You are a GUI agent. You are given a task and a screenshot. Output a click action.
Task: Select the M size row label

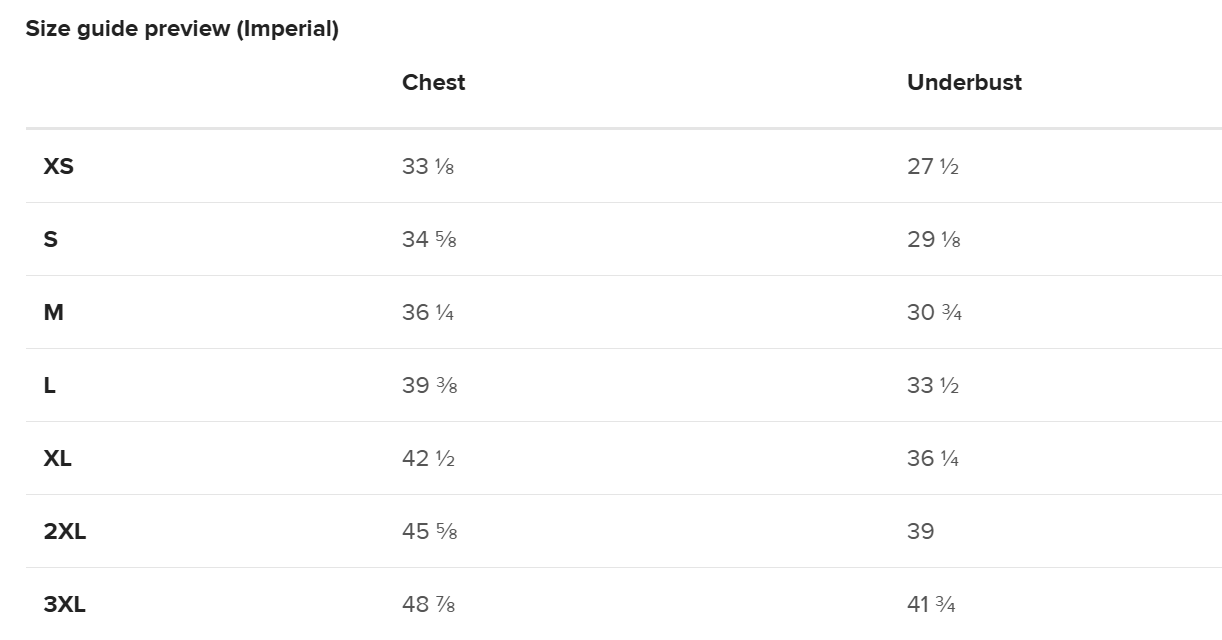click(54, 312)
